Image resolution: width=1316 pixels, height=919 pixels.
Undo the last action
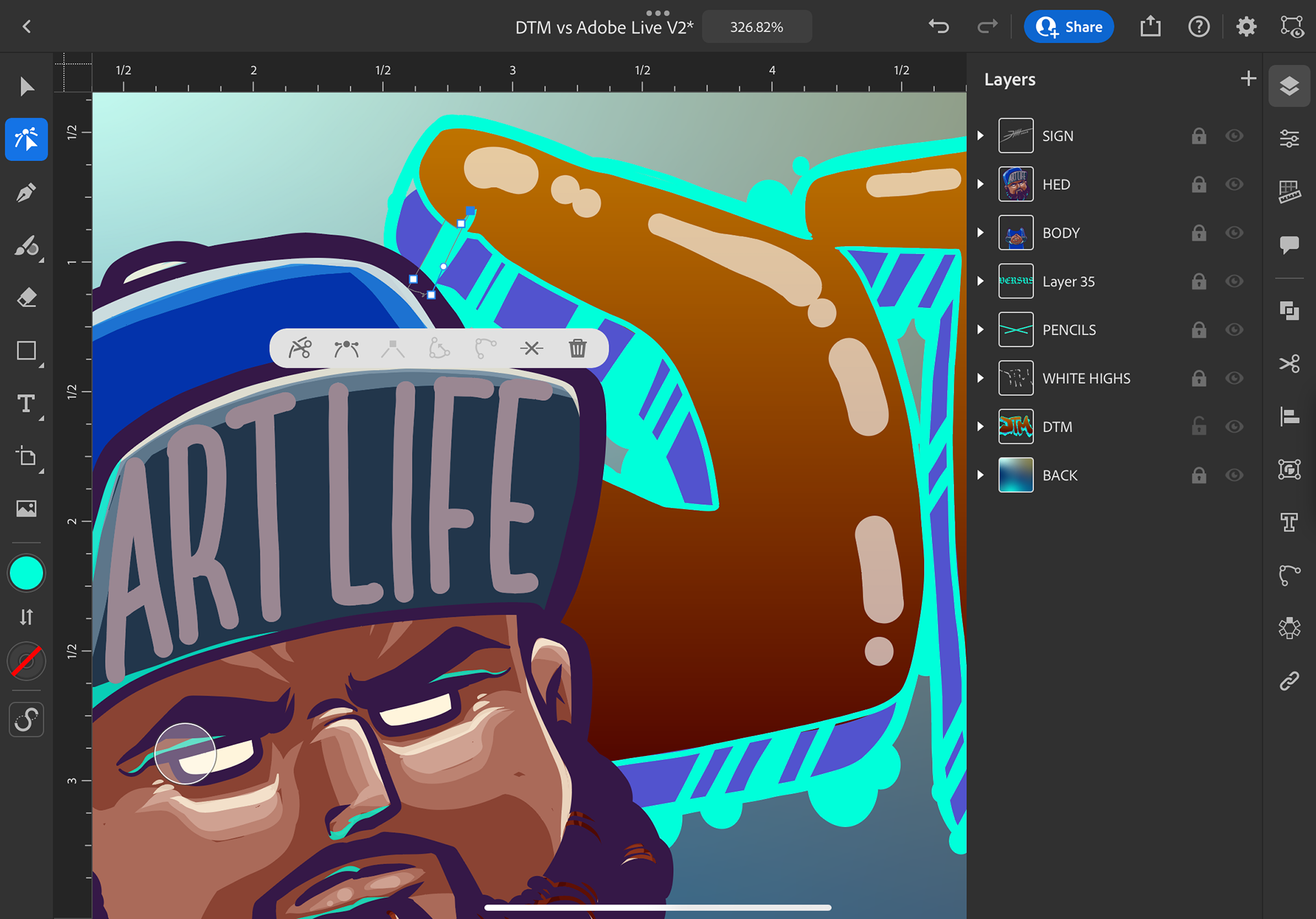coord(939,27)
